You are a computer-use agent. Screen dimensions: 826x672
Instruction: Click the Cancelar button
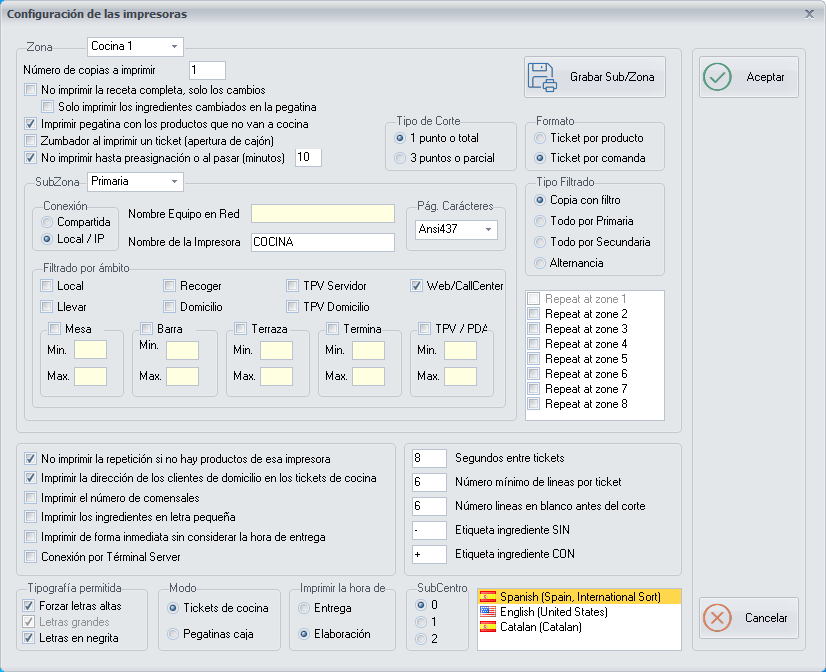pyautogui.click(x=748, y=618)
